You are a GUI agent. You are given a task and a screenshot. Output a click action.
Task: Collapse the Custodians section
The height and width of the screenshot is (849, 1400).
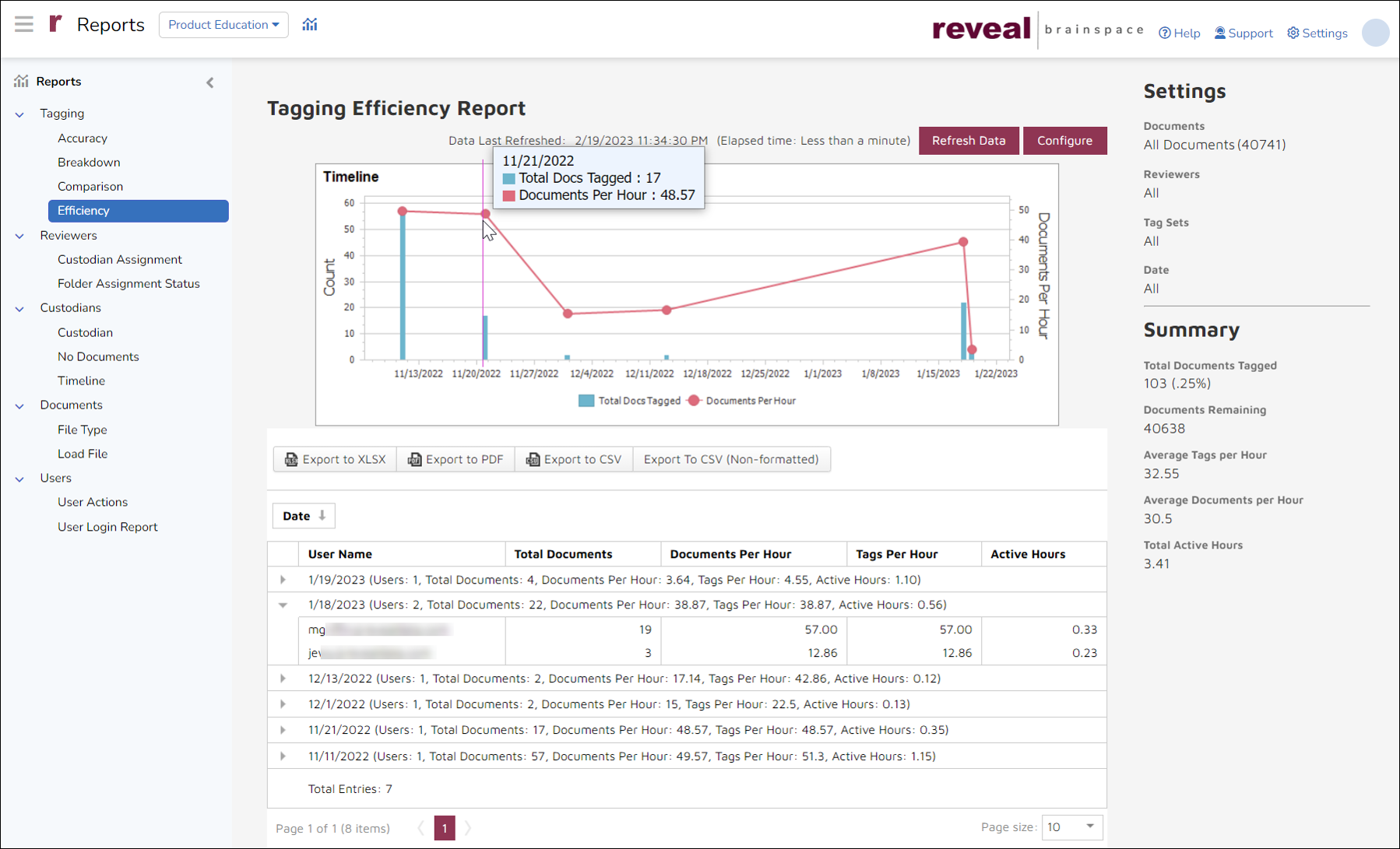19,309
